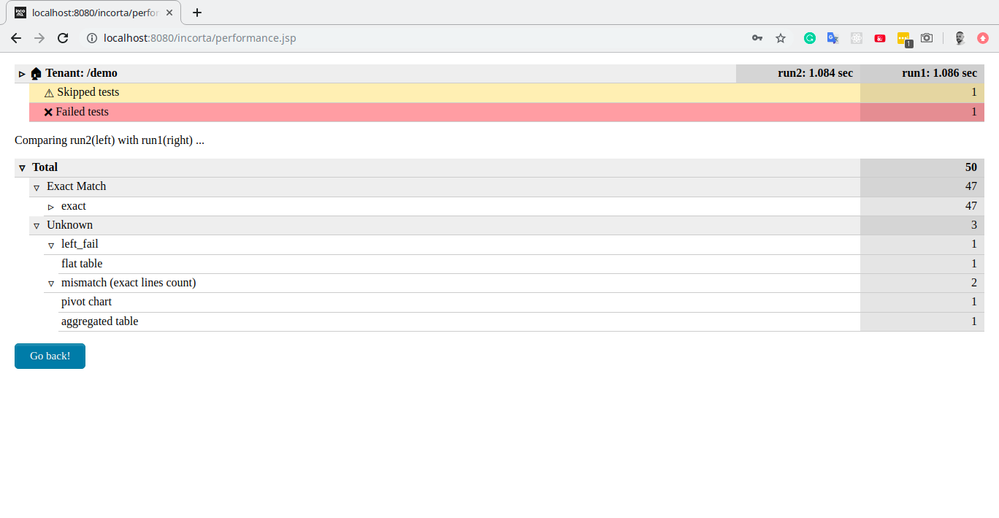
Task: Expand the exact subgroup
Action: pos(51,207)
